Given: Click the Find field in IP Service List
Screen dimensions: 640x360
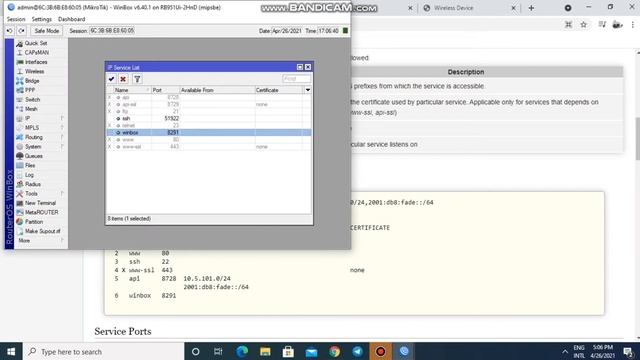Looking at the screenshot, I should pyautogui.click(x=296, y=78).
